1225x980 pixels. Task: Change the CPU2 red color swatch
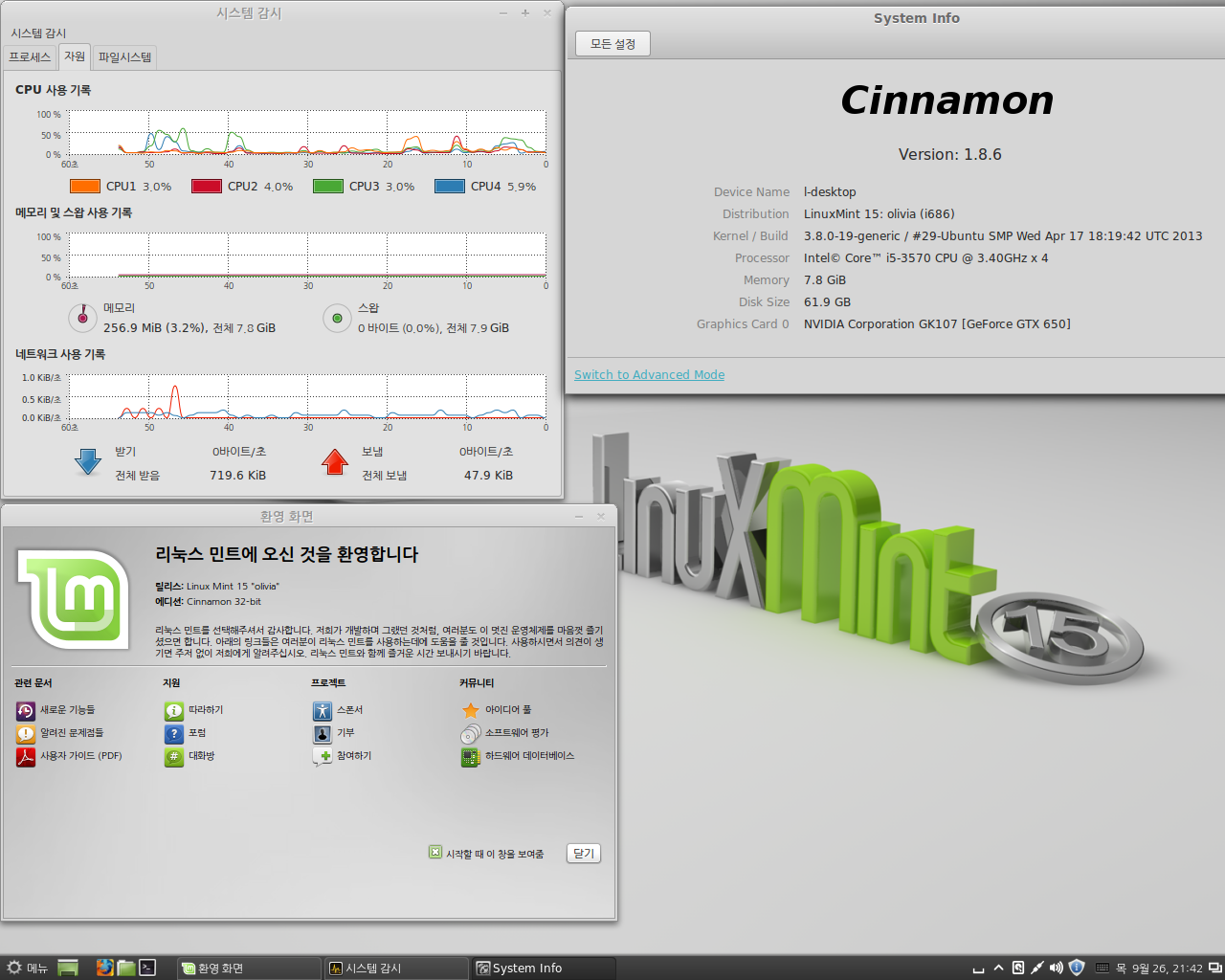coord(207,187)
